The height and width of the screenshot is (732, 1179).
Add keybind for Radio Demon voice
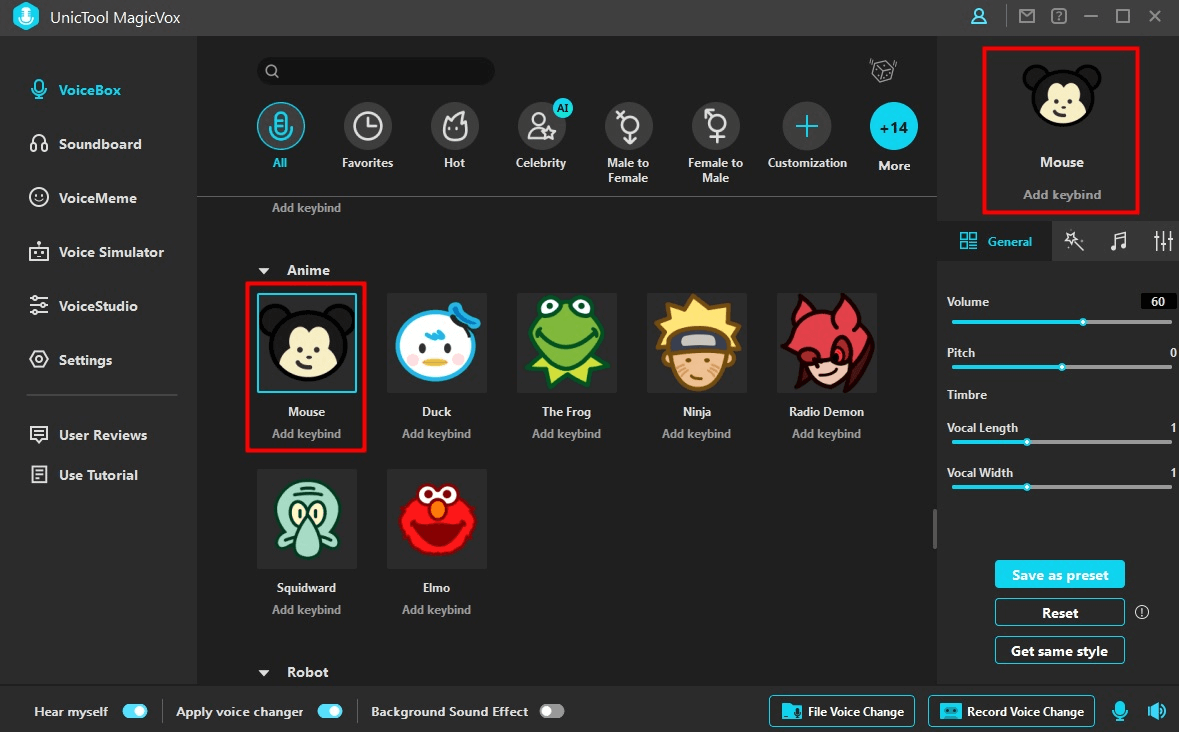point(826,434)
